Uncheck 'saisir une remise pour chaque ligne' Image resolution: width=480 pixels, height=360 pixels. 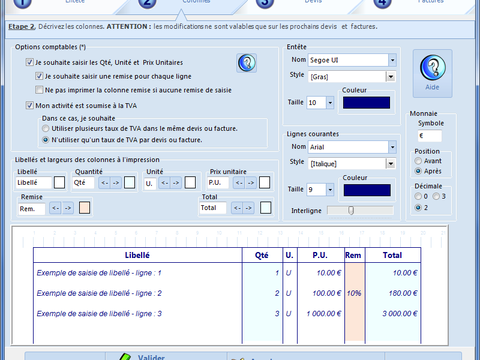[x=39, y=76]
